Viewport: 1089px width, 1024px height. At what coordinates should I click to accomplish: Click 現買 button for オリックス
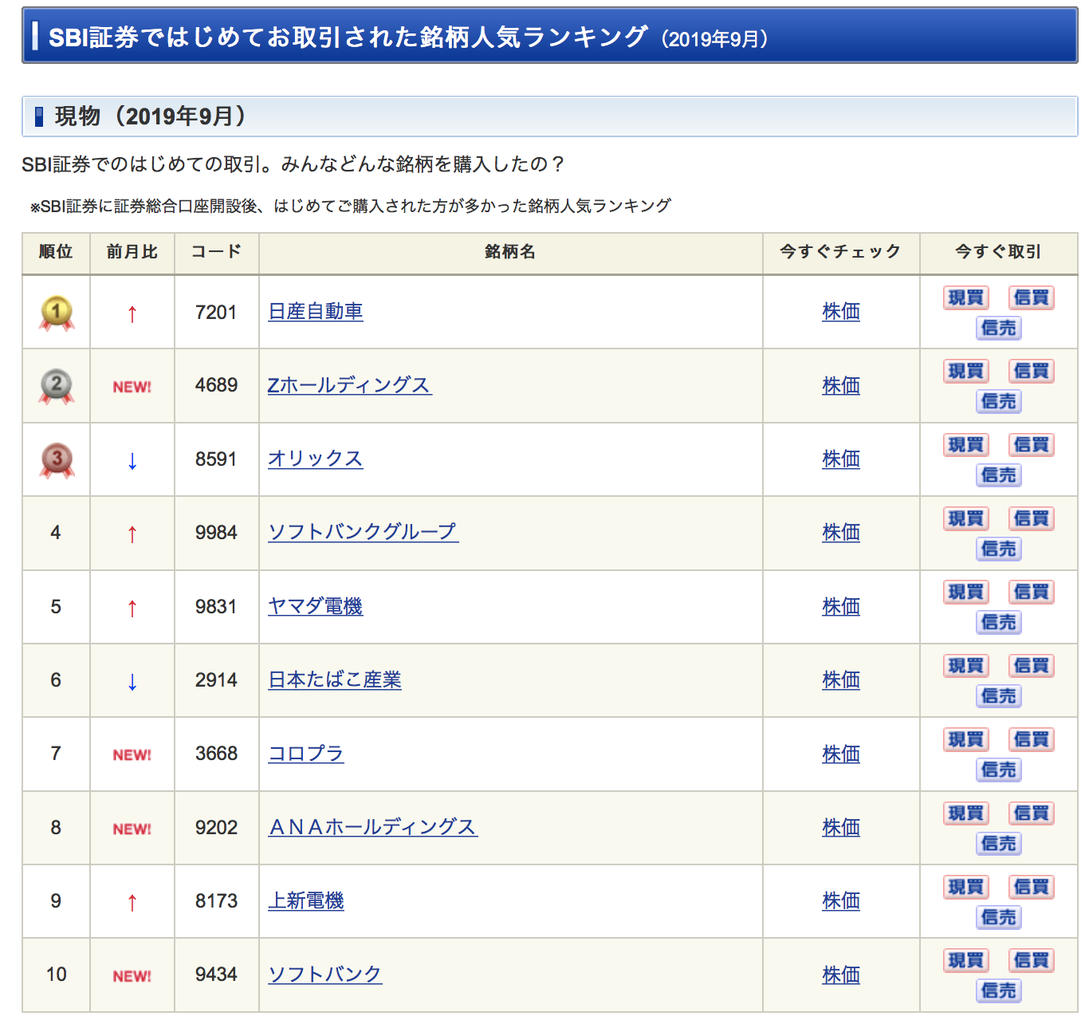click(x=965, y=445)
